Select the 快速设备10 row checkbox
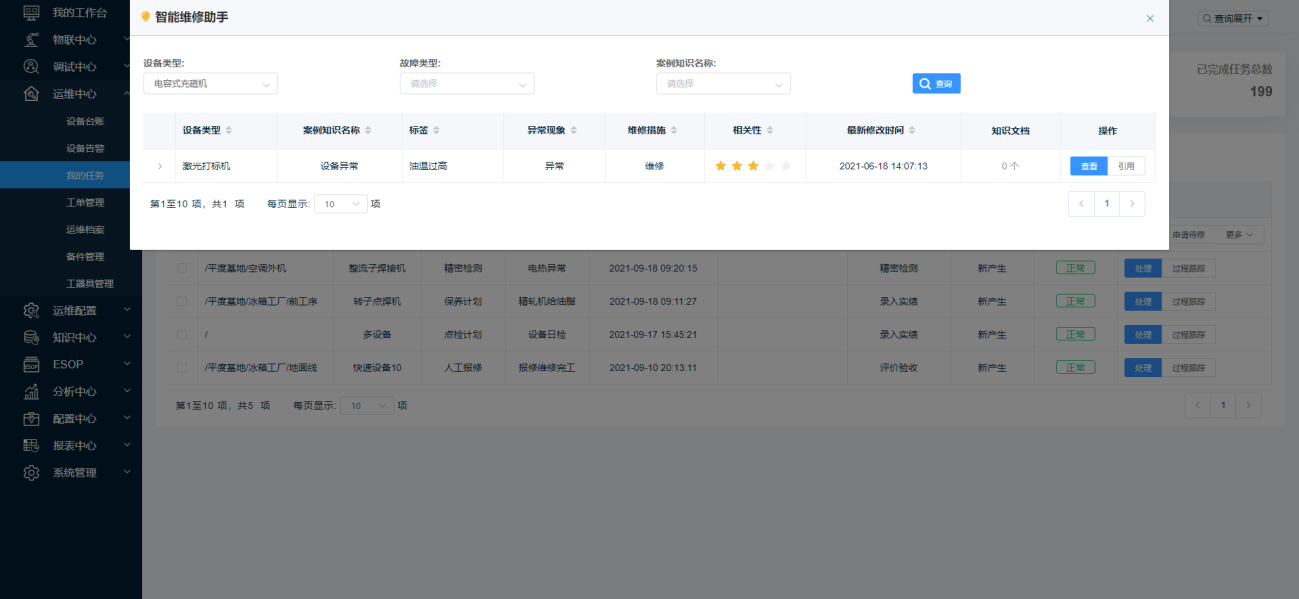 click(x=182, y=368)
